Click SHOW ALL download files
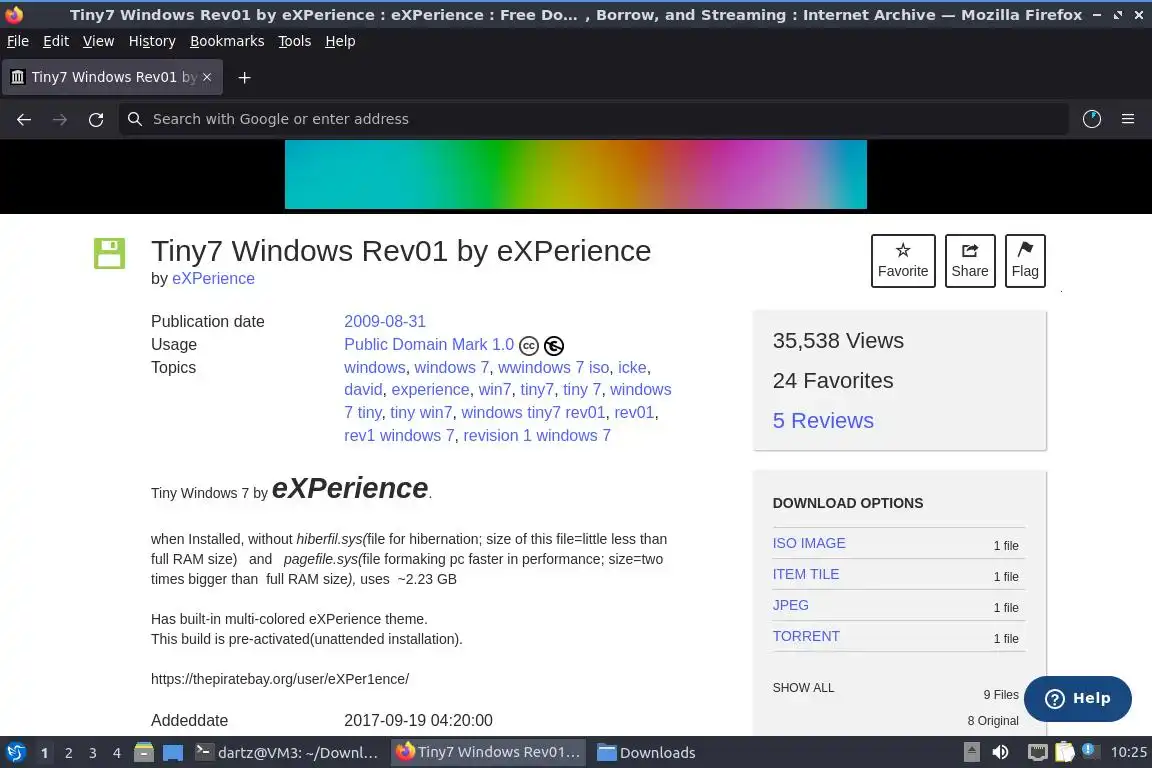The image size is (1152, 768). [x=803, y=688]
